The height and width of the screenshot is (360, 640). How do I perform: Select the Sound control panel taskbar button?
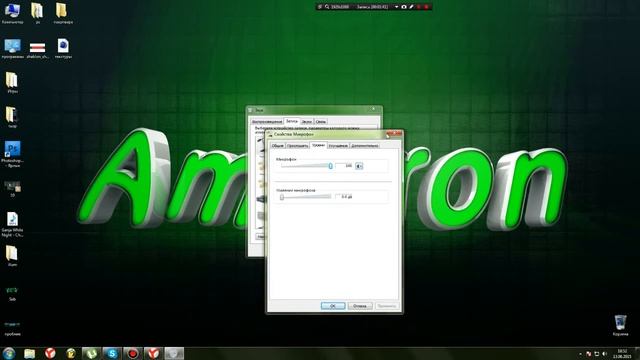point(174,353)
